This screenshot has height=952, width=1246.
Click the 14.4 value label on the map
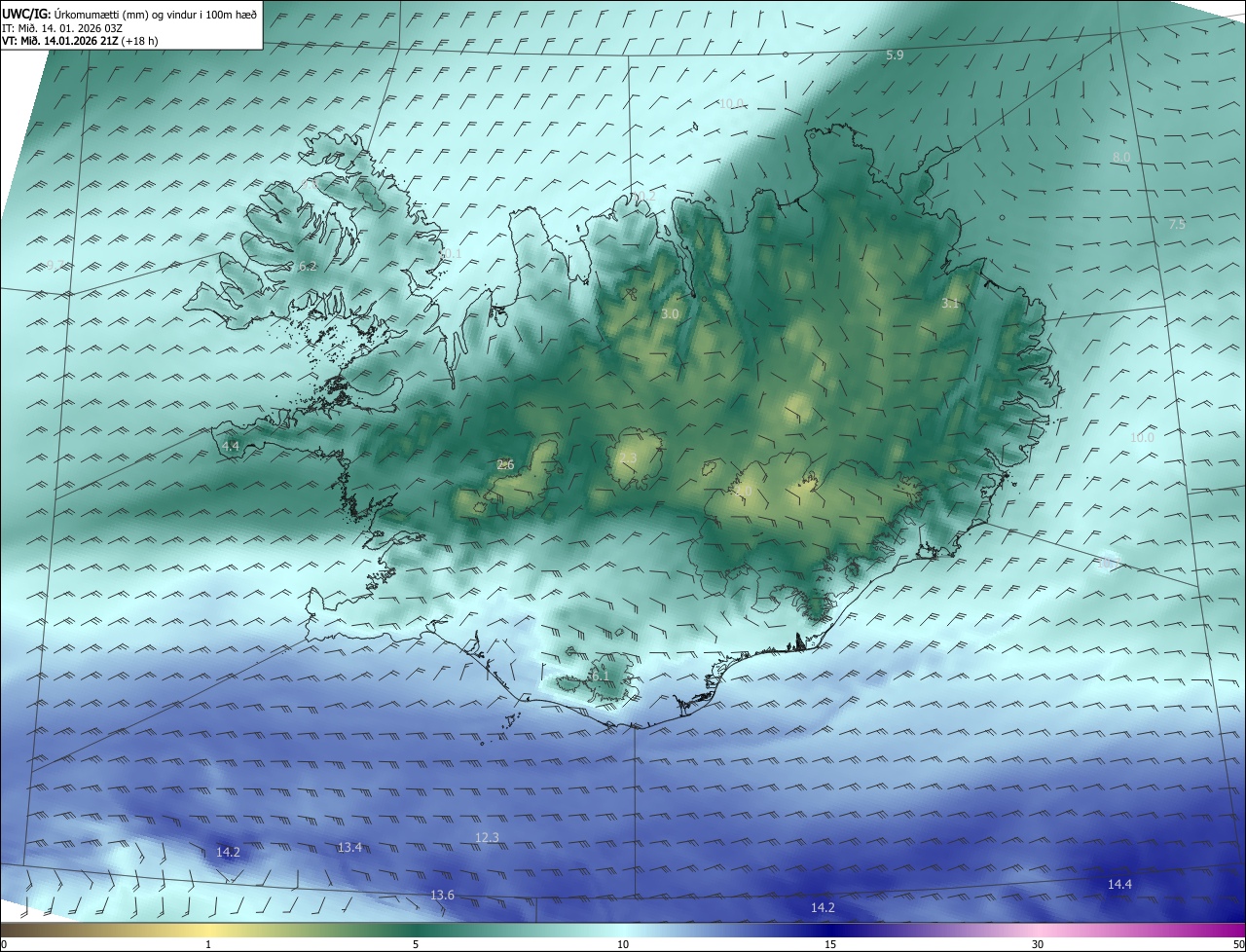pos(1119,884)
